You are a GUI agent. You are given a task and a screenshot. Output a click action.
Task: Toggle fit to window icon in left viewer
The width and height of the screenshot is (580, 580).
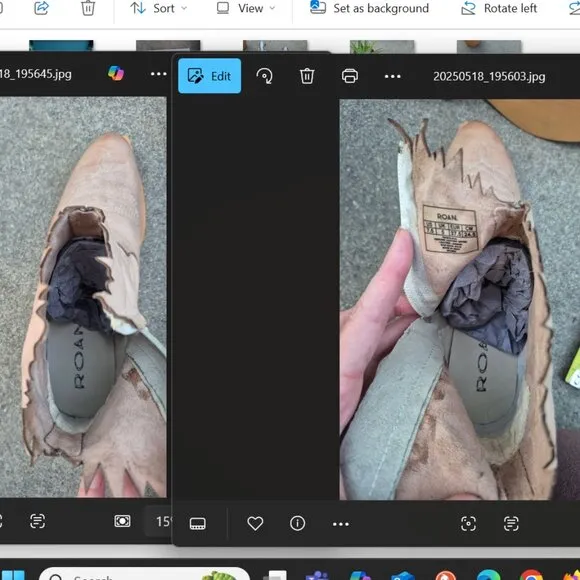tap(122, 521)
